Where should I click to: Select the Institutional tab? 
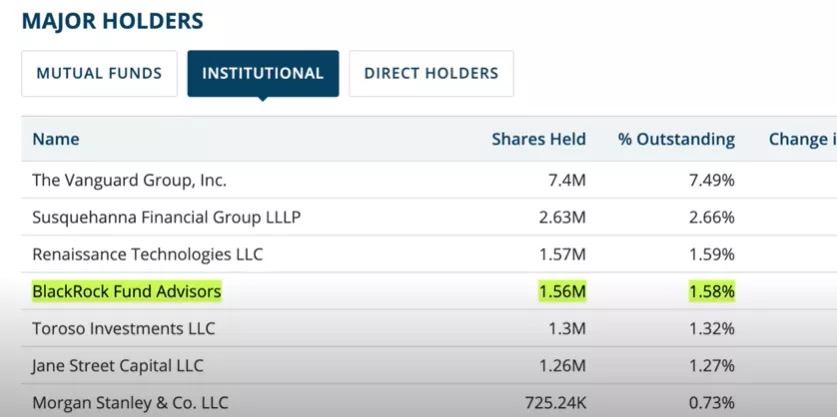click(x=262, y=73)
